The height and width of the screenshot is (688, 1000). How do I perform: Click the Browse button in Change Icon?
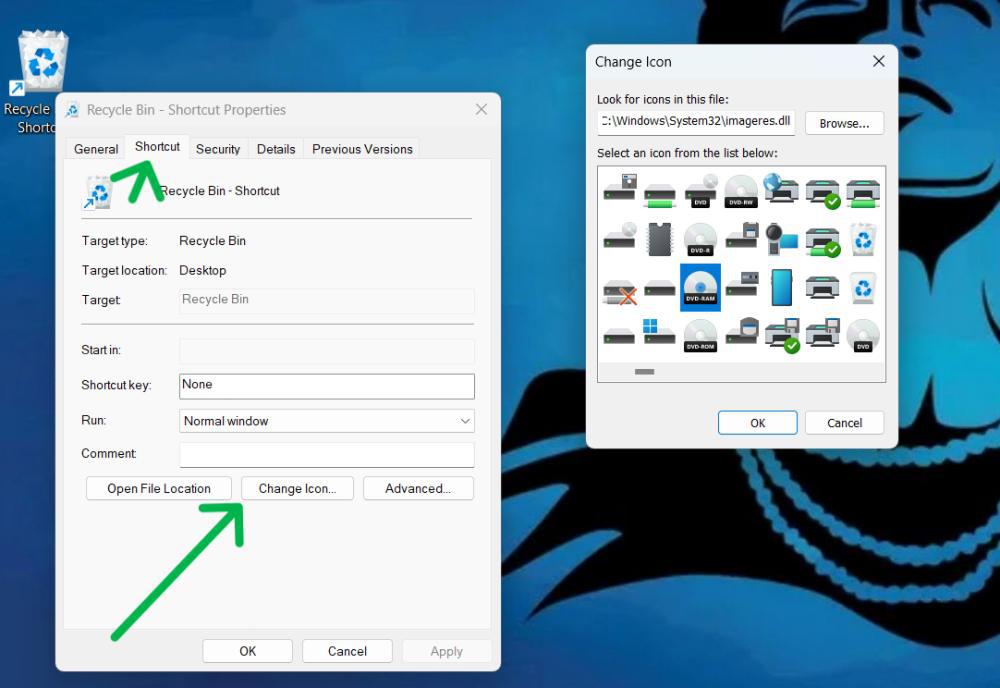click(x=846, y=123)
